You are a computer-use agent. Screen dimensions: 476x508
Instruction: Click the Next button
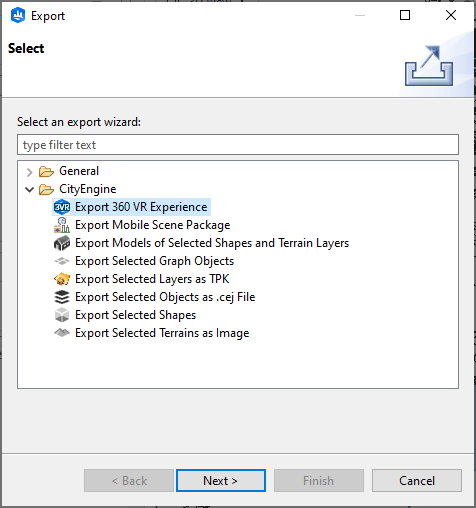(221, 481)
